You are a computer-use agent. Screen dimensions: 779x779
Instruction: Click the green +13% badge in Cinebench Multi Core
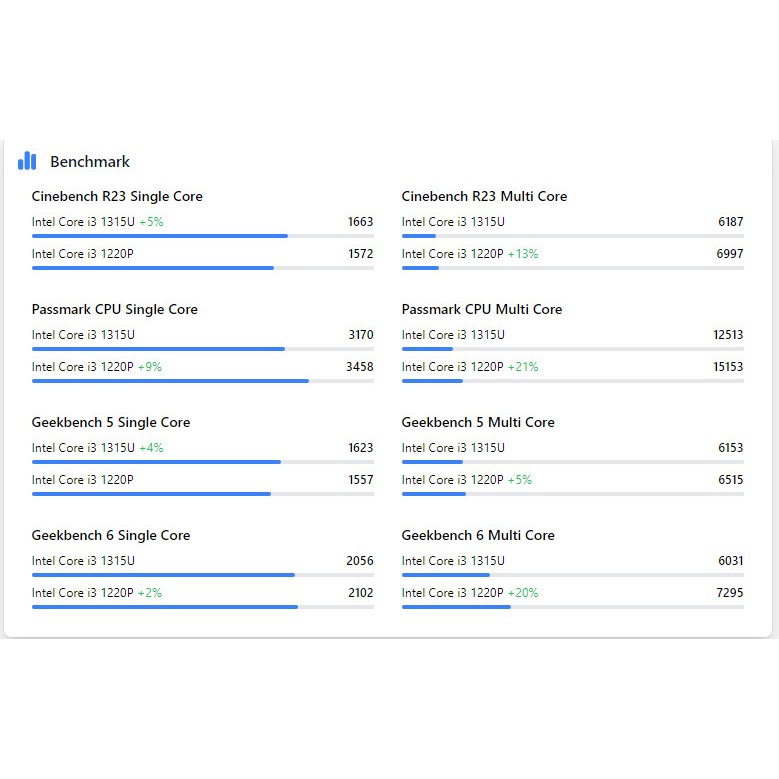click(x=523, y=254)
